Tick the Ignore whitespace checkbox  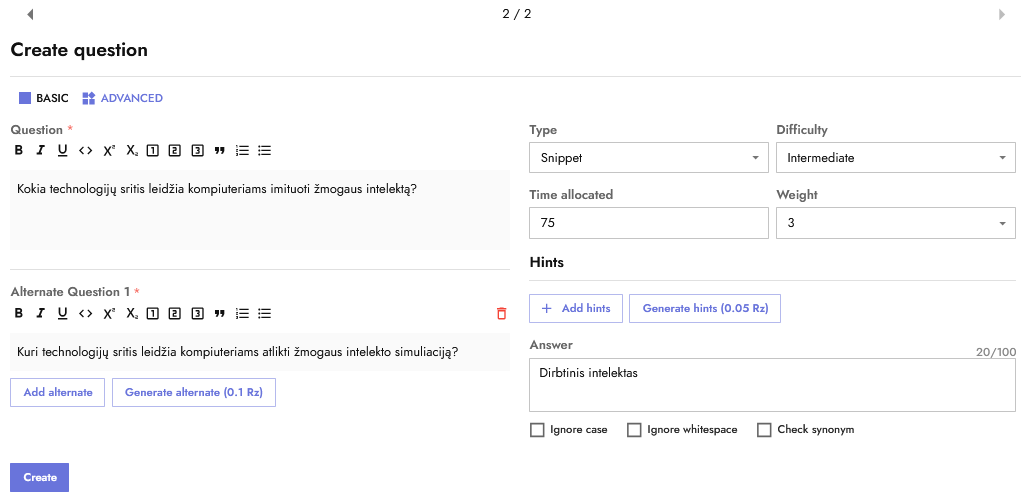click(x=634, y=430)
